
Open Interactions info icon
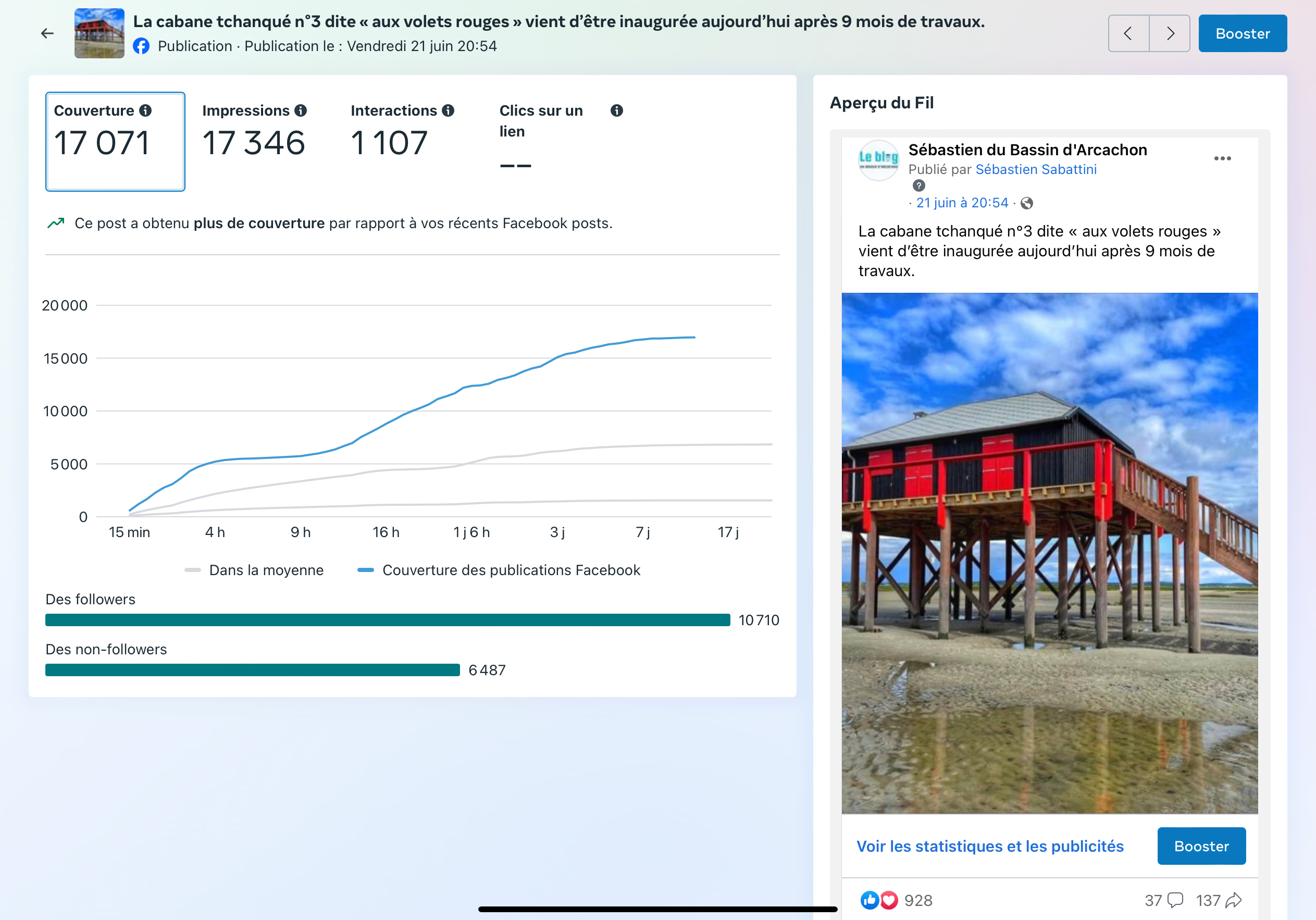coord(448,110)
